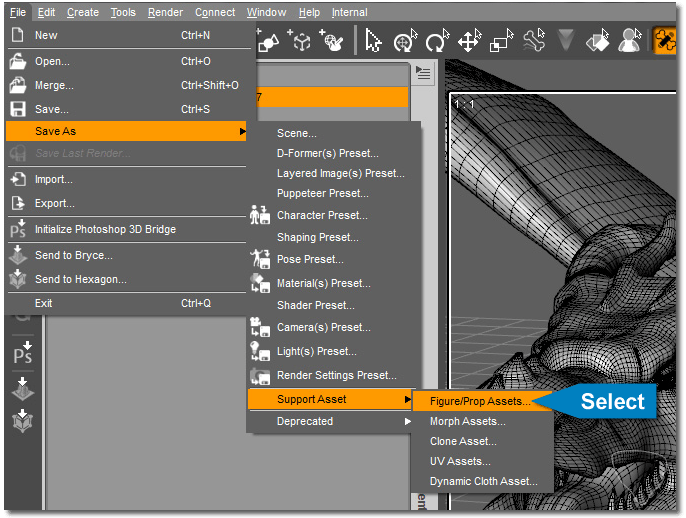Choose Send to Bryce...

point(126,255)
